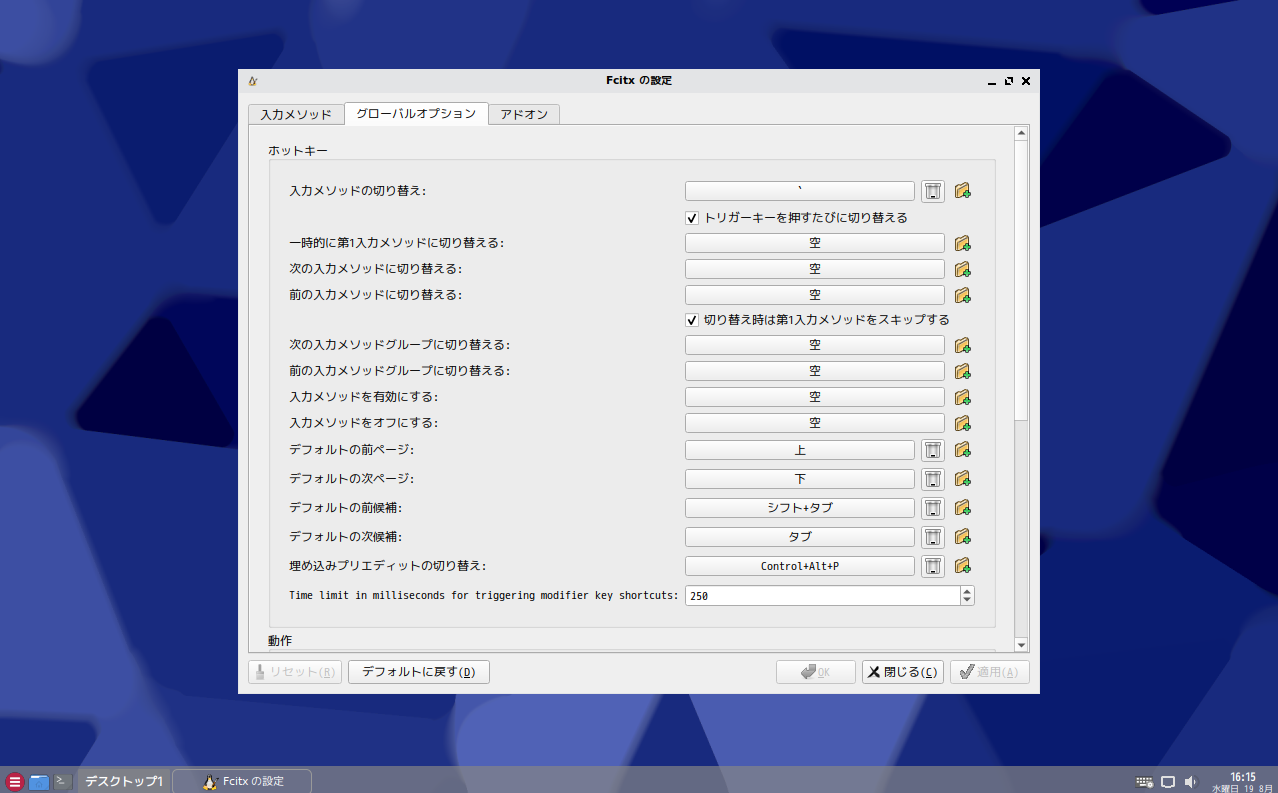Image resolution: width=1278 pixels, height=793 pixels.
Task: Add hotkey for 入力メソッドを有効にする
Action: pyautogui.click(x=963, y=397)
